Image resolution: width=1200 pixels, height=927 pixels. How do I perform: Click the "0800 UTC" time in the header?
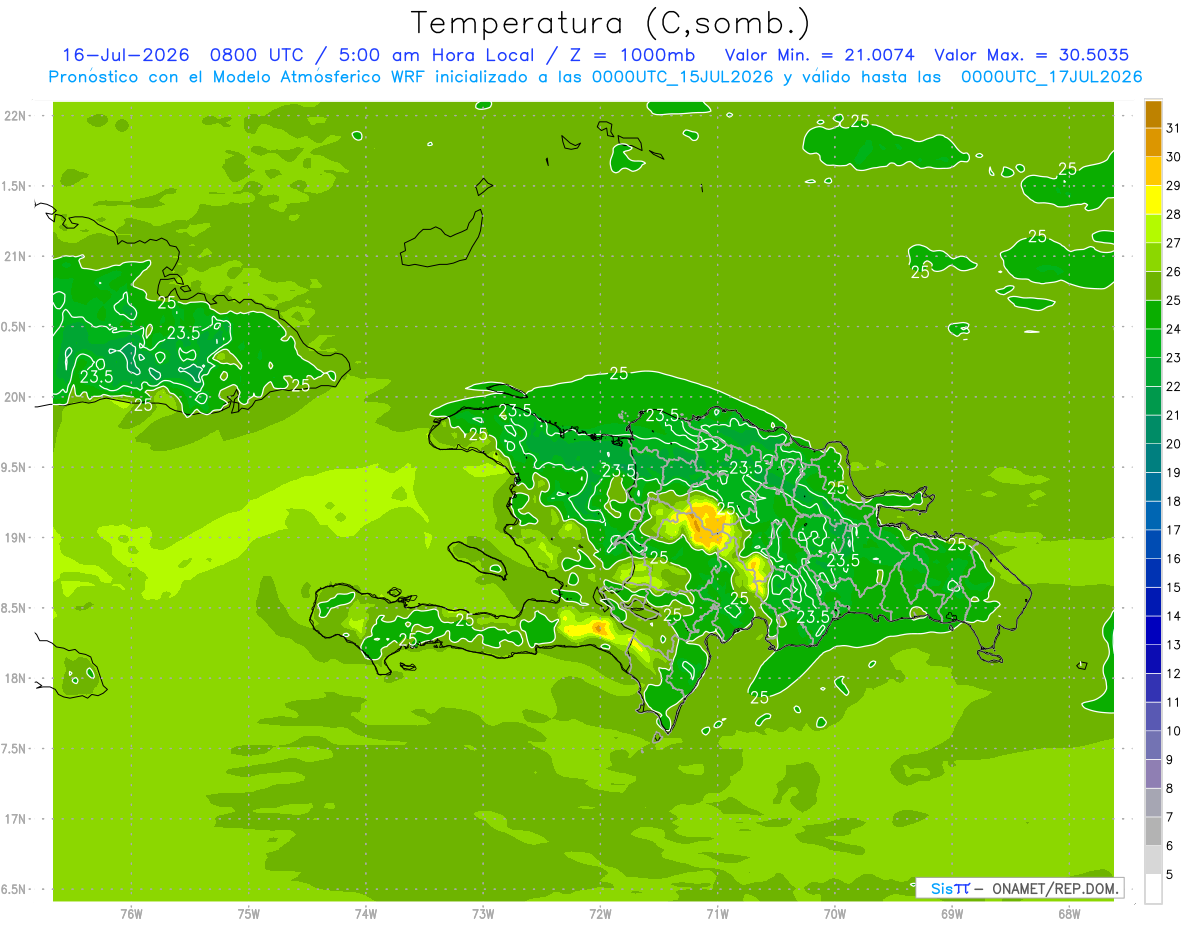click(x=257, y=55)
